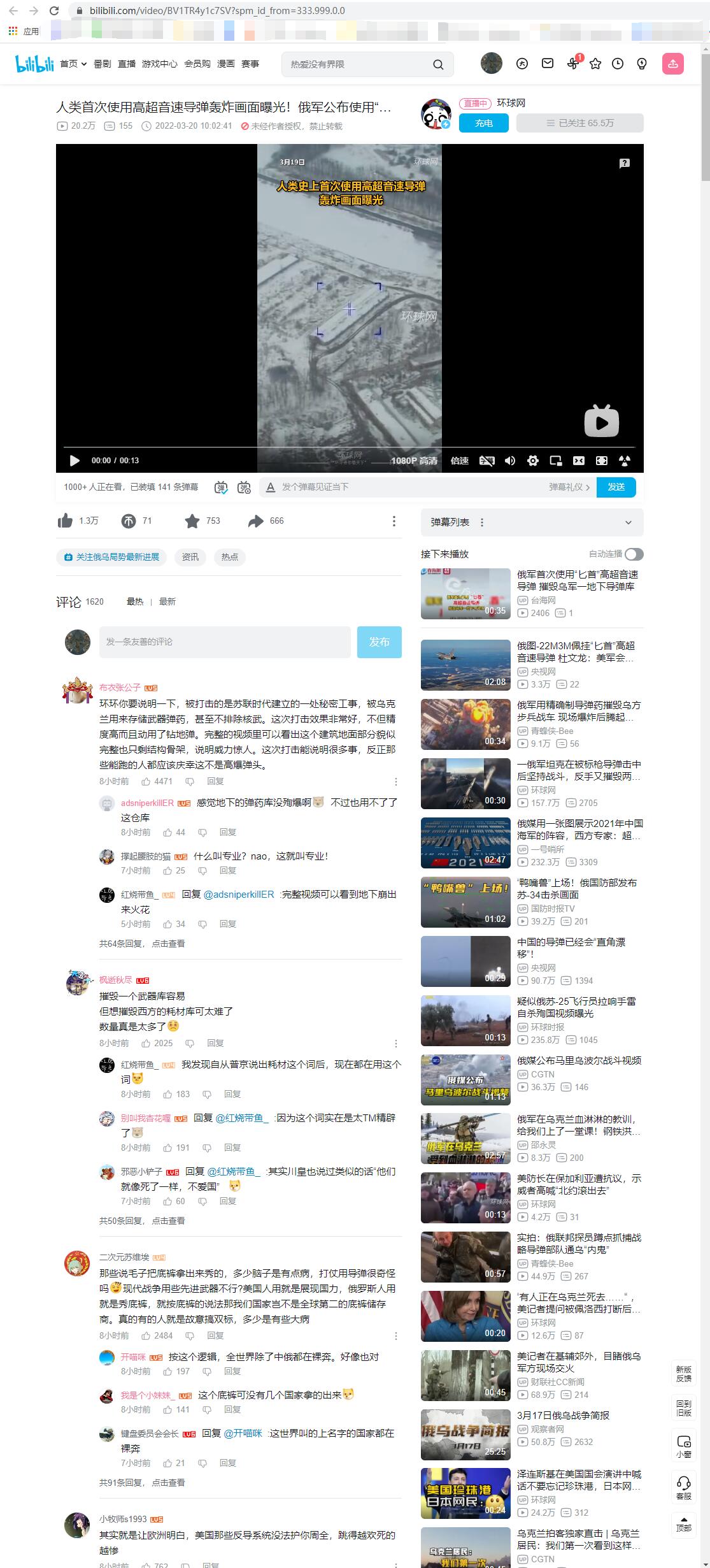Click the 发送 danmaku send button
Screen dimensions: 710x1568
click(x=616, y=487)
